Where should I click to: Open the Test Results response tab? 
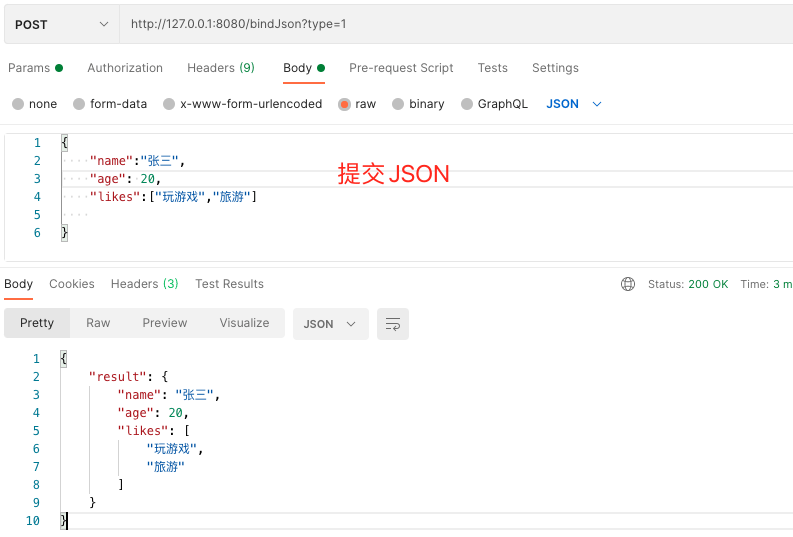(229, 284)
